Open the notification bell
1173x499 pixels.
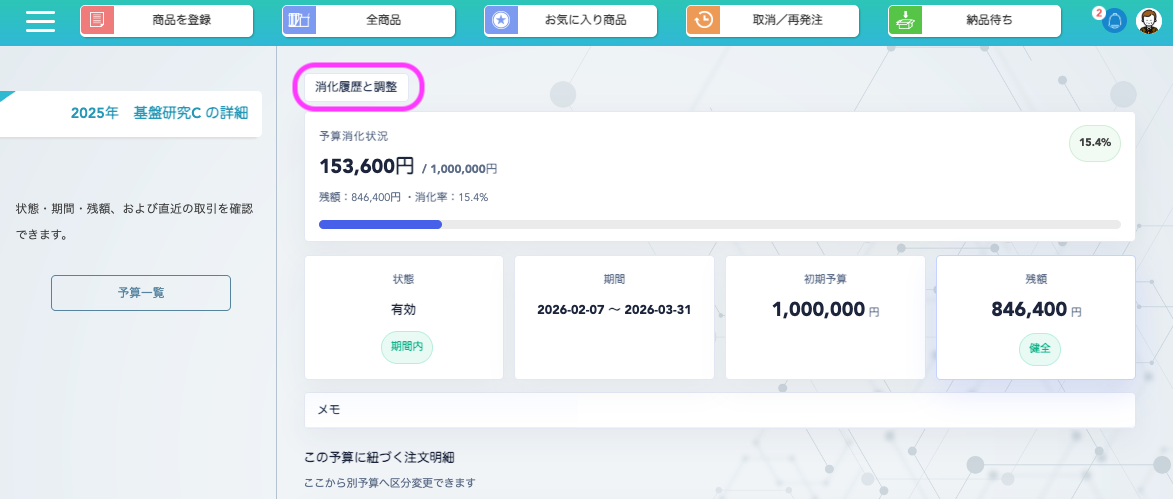click(1114, 21)
